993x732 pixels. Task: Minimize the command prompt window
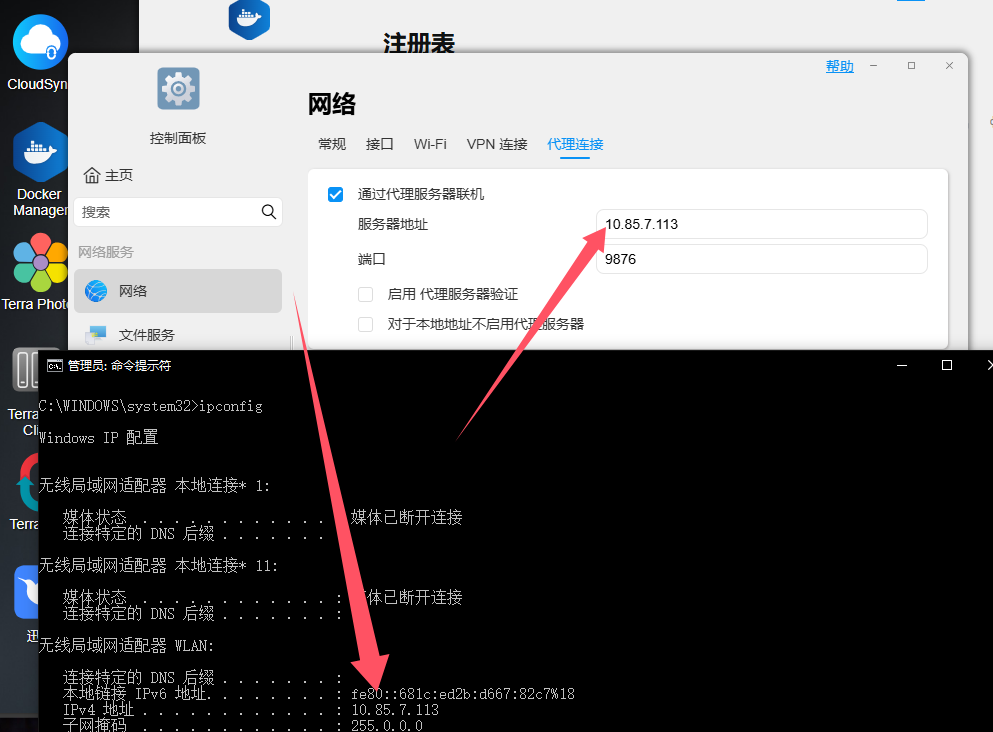tap(902, 365)
